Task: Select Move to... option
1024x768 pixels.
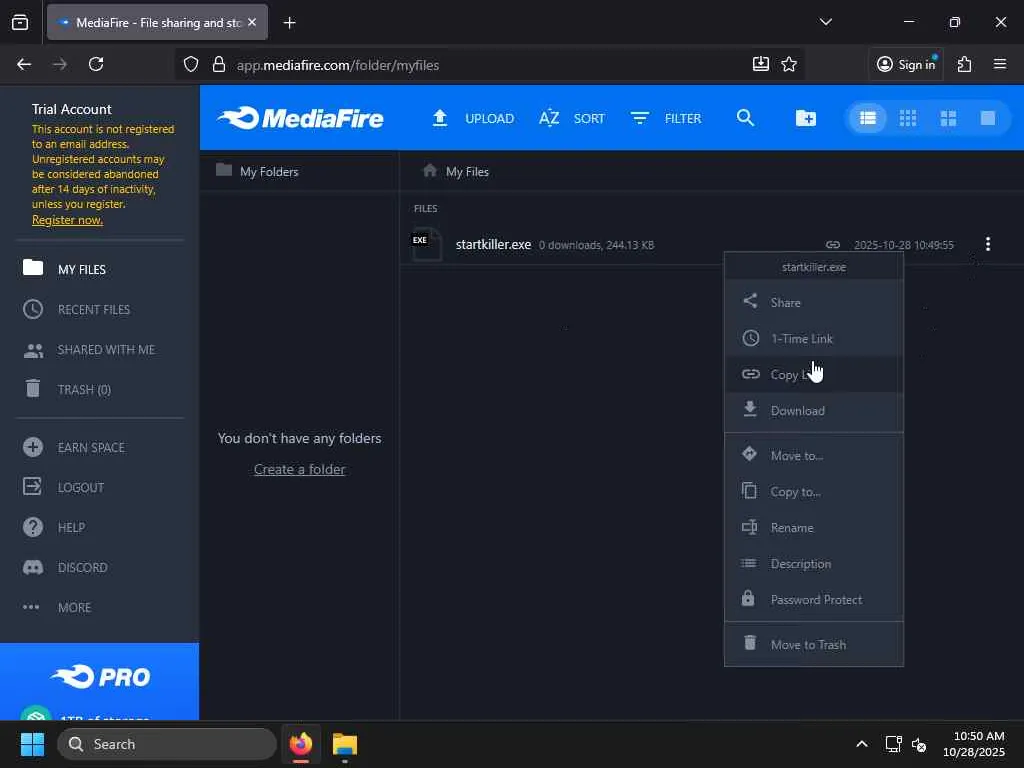Action: click(x=814, y=455)
